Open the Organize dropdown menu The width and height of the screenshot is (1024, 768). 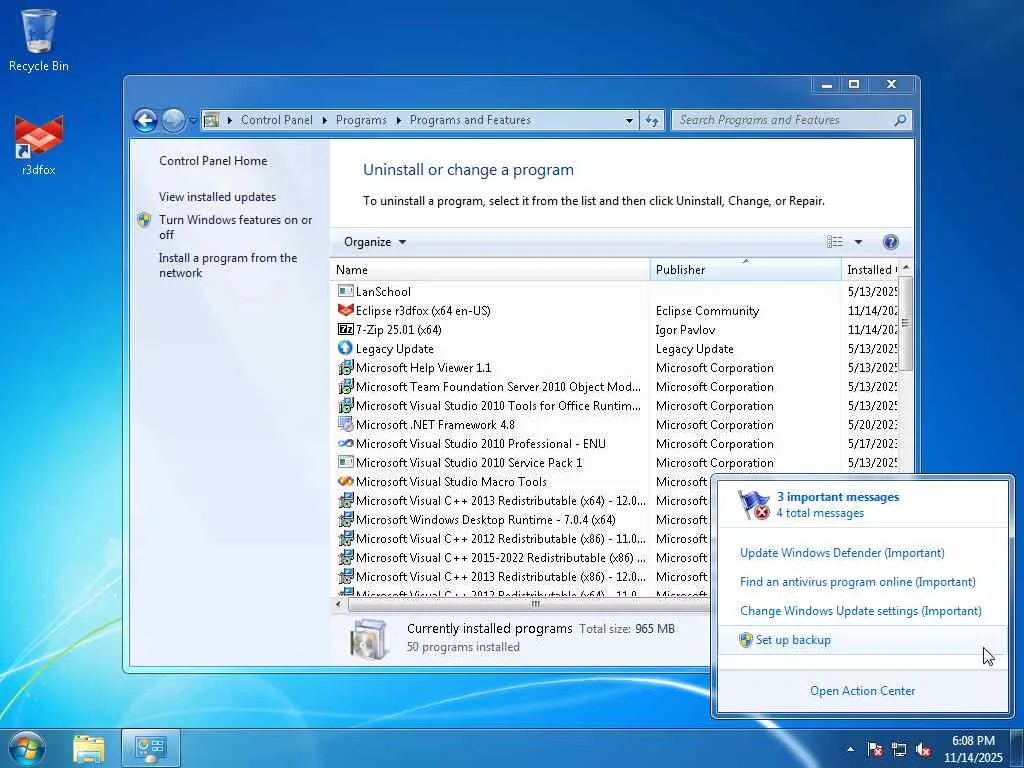click(x=375, y=242)
